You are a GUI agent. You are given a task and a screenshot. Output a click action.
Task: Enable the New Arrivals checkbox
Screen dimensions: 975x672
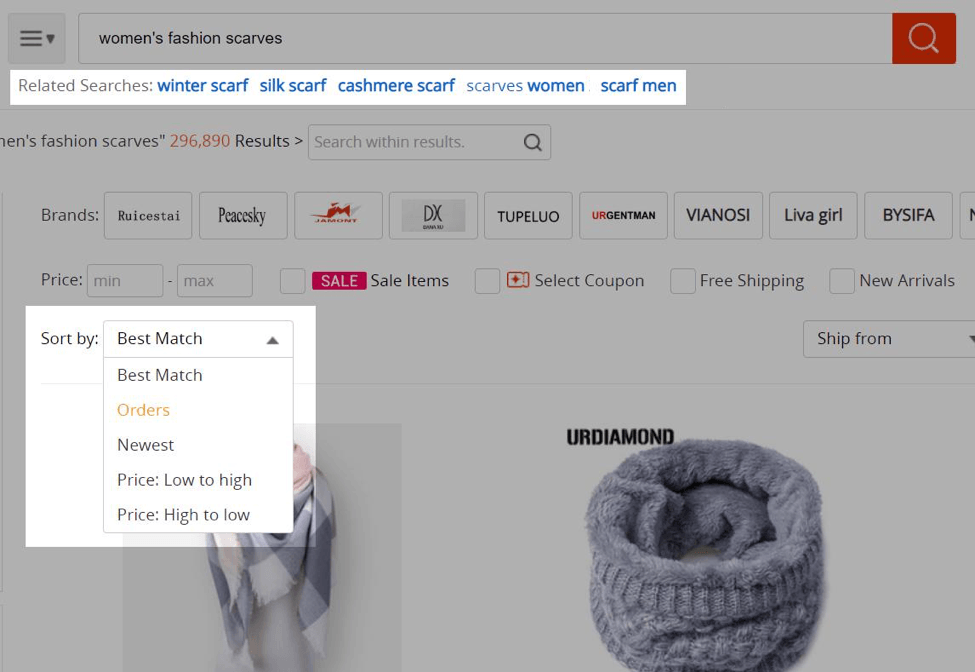pos(842,281)
